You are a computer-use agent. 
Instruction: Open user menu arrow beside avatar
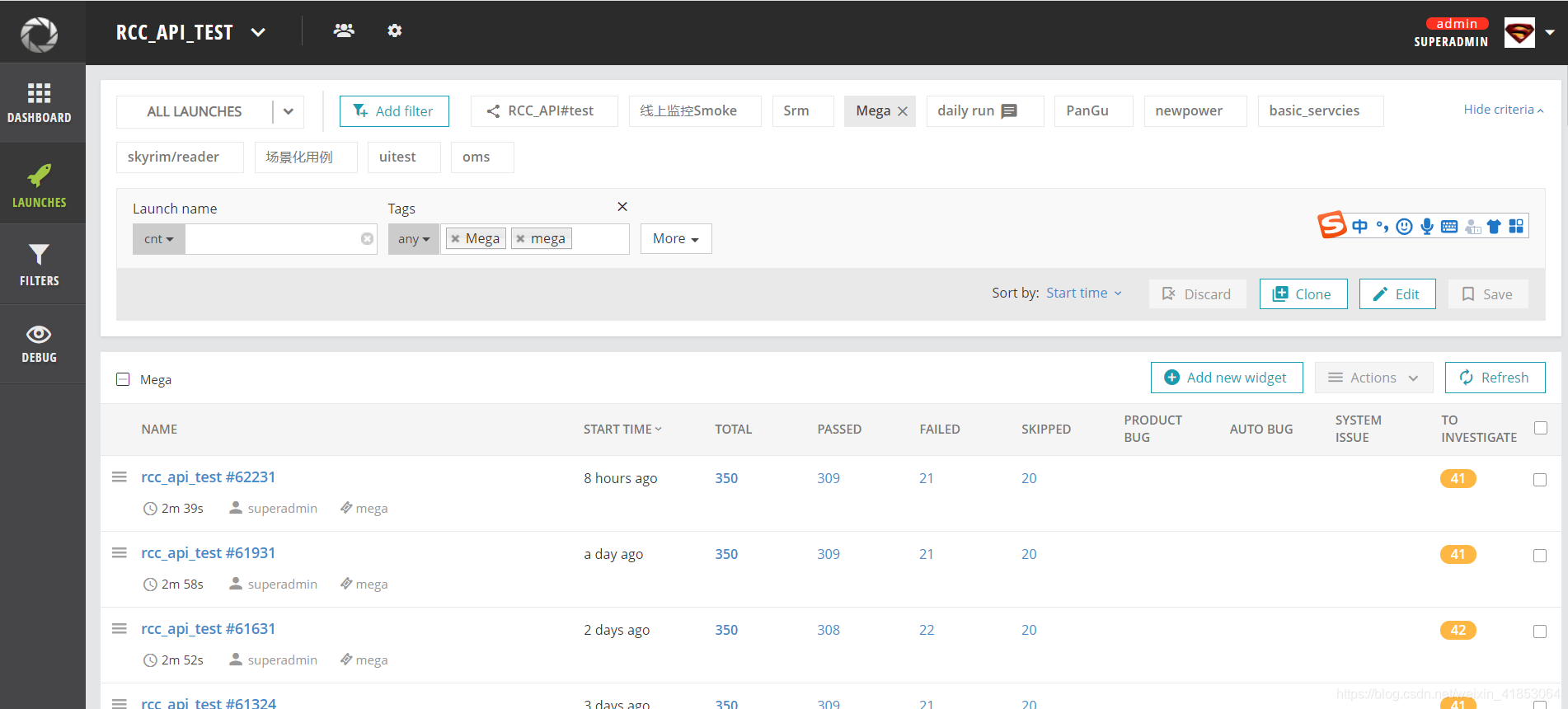[x=1550, y=33]
